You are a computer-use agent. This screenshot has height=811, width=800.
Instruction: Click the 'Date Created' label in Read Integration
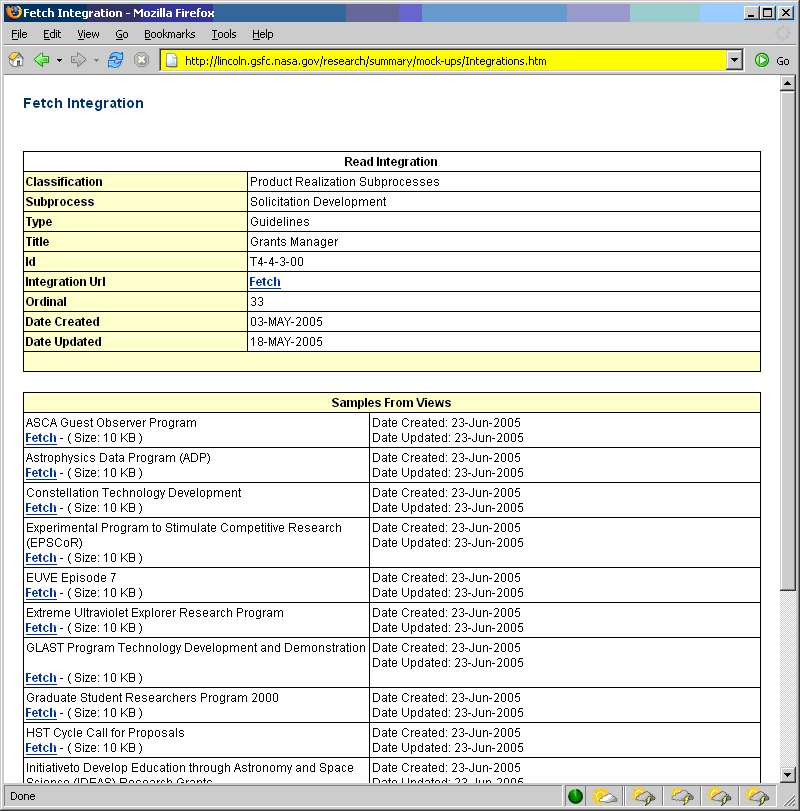[63, 322]
